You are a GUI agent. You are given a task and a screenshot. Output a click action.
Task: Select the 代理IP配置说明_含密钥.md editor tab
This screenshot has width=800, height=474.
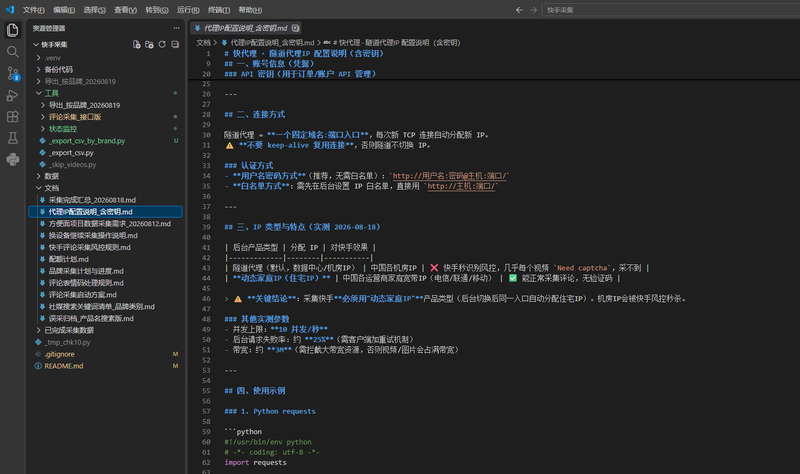(x=245, y=28)
